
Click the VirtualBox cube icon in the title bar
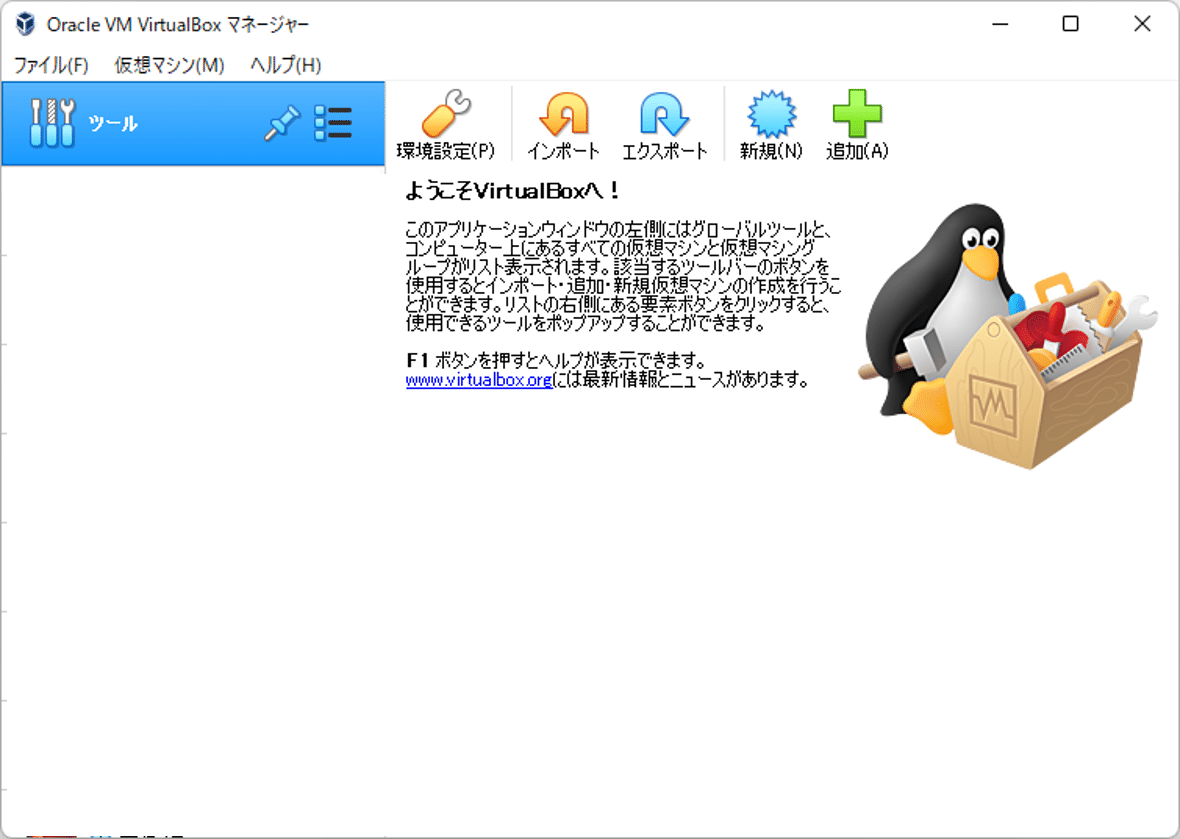point(26,24)
